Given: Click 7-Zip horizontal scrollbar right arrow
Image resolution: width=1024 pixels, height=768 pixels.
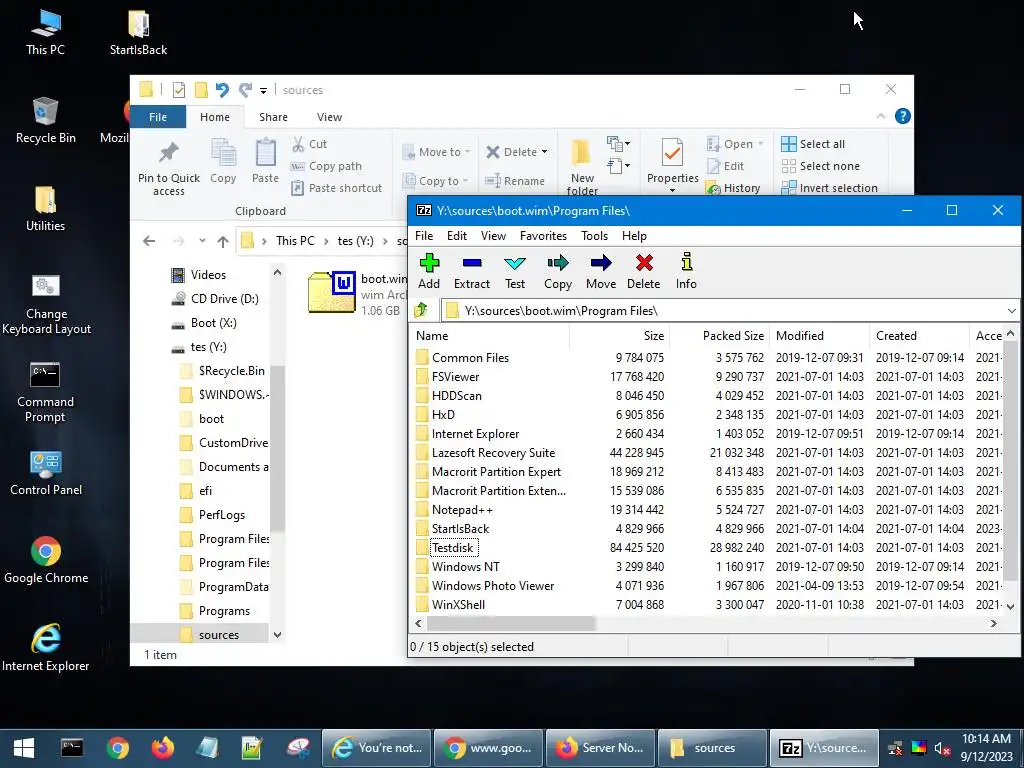Looking at the screenshot, I should point(993,624).
